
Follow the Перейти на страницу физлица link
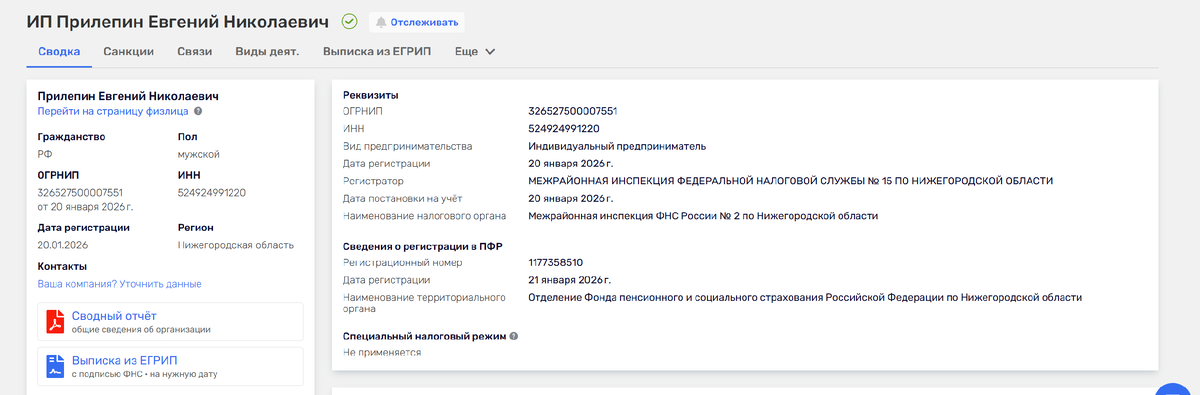[x=113, y=111]
